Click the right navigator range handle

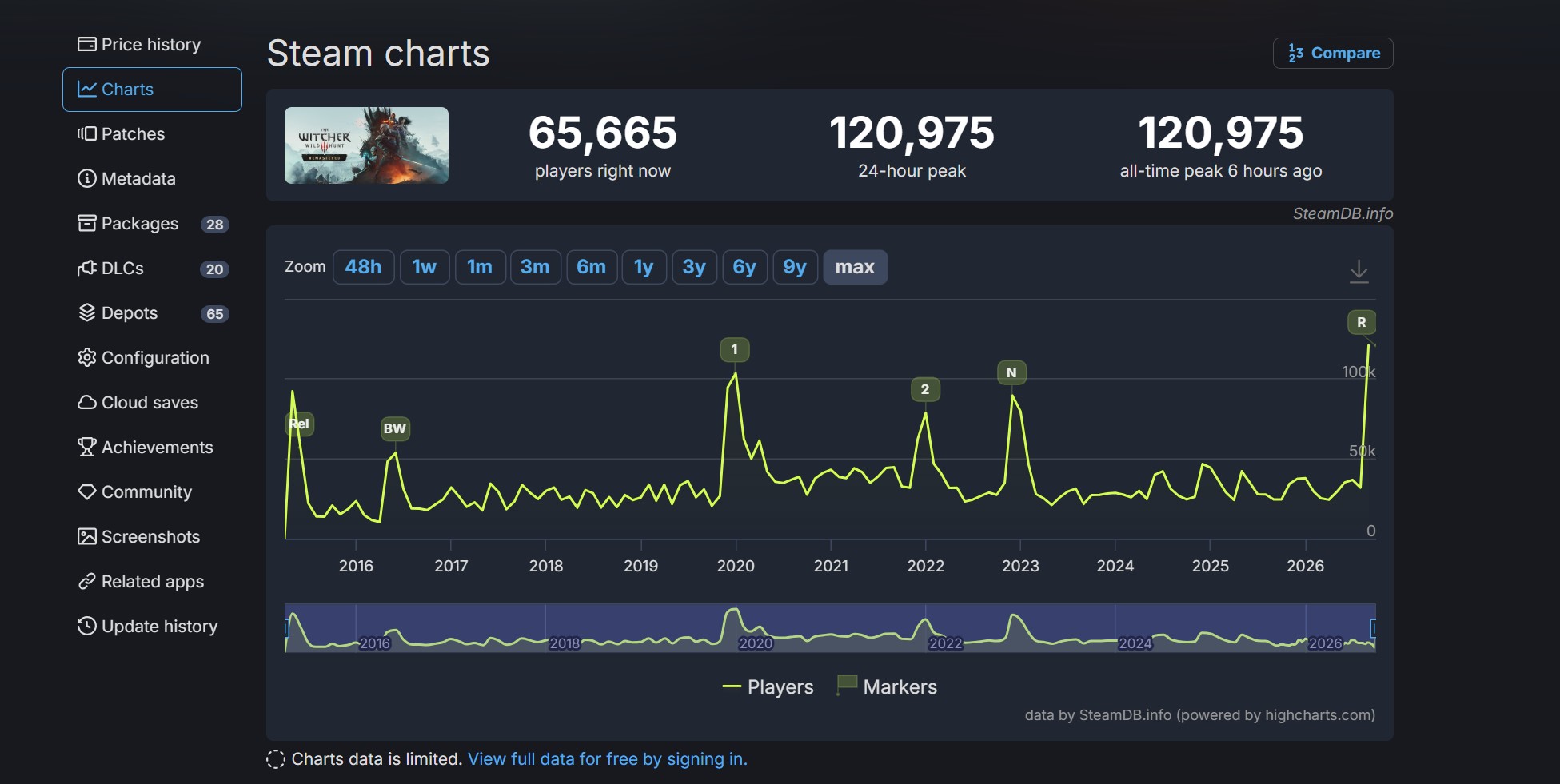point(1374,628)
